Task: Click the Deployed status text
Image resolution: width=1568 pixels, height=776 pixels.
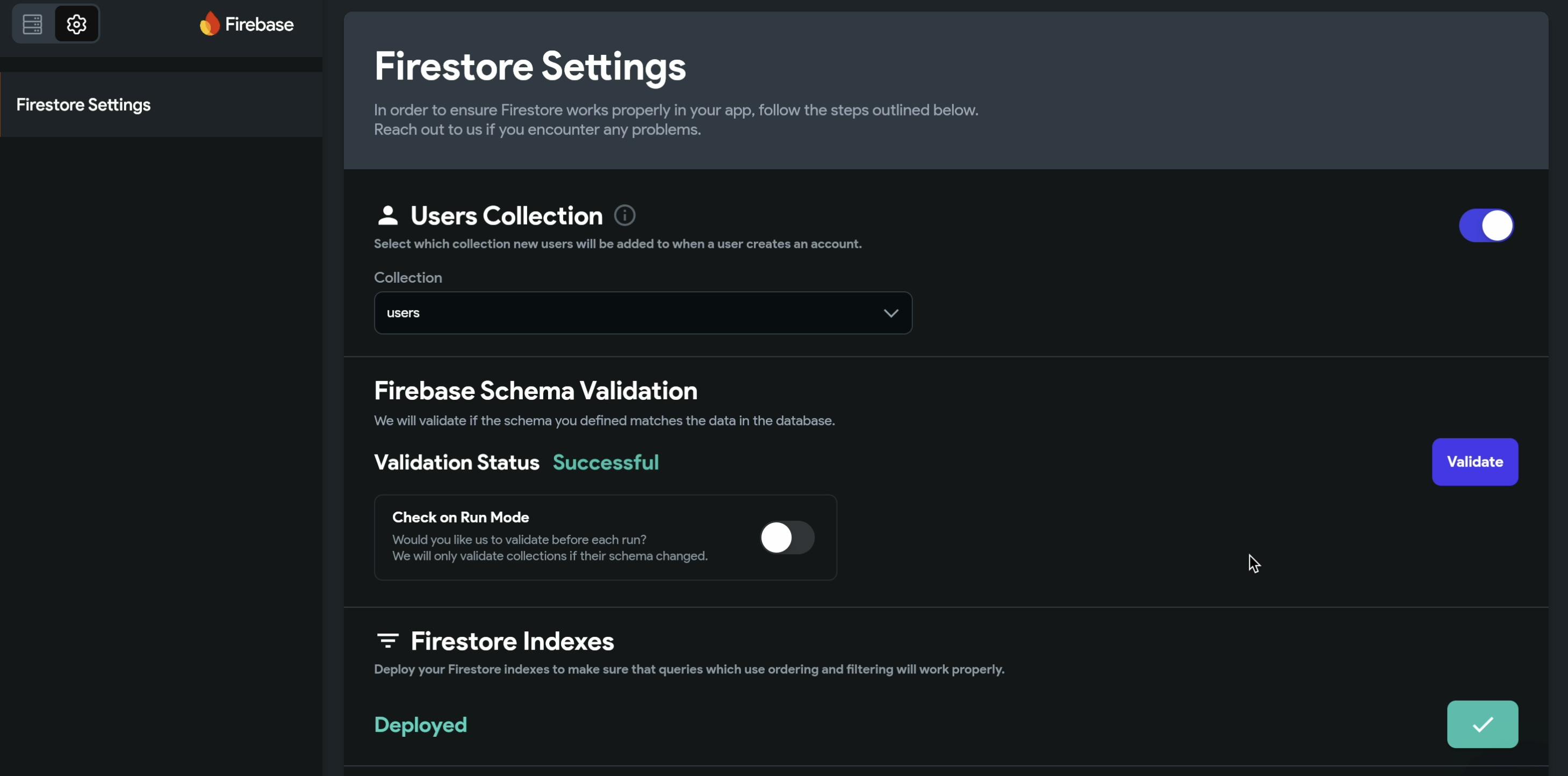Action: 421,725
